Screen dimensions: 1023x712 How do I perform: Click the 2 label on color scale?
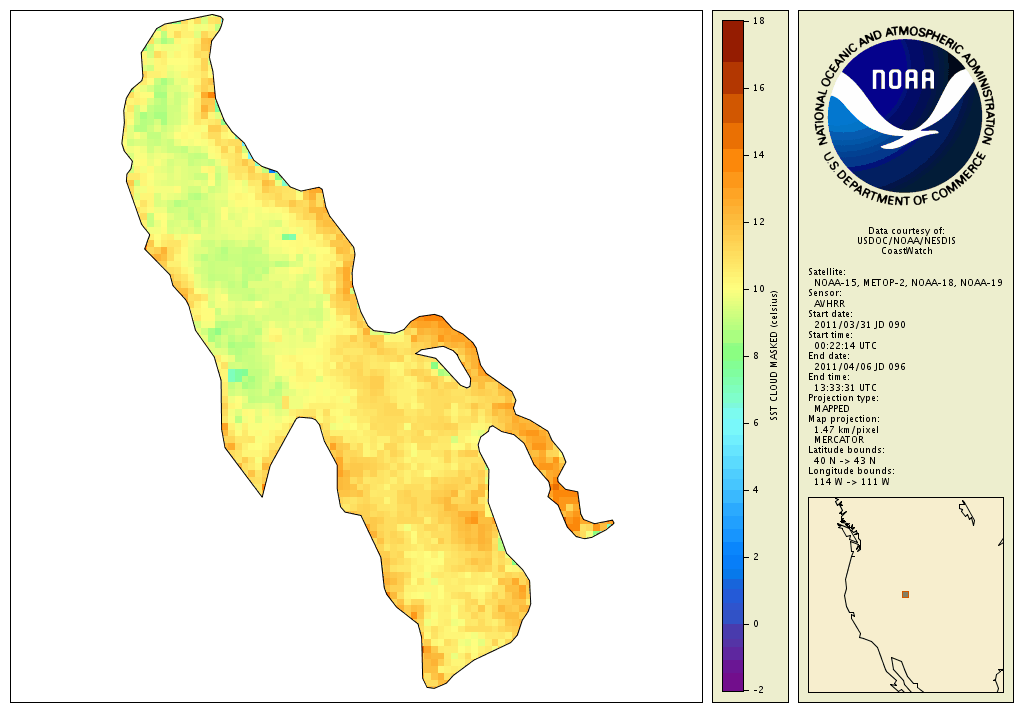pyautogui.click(x=756, y=557)
